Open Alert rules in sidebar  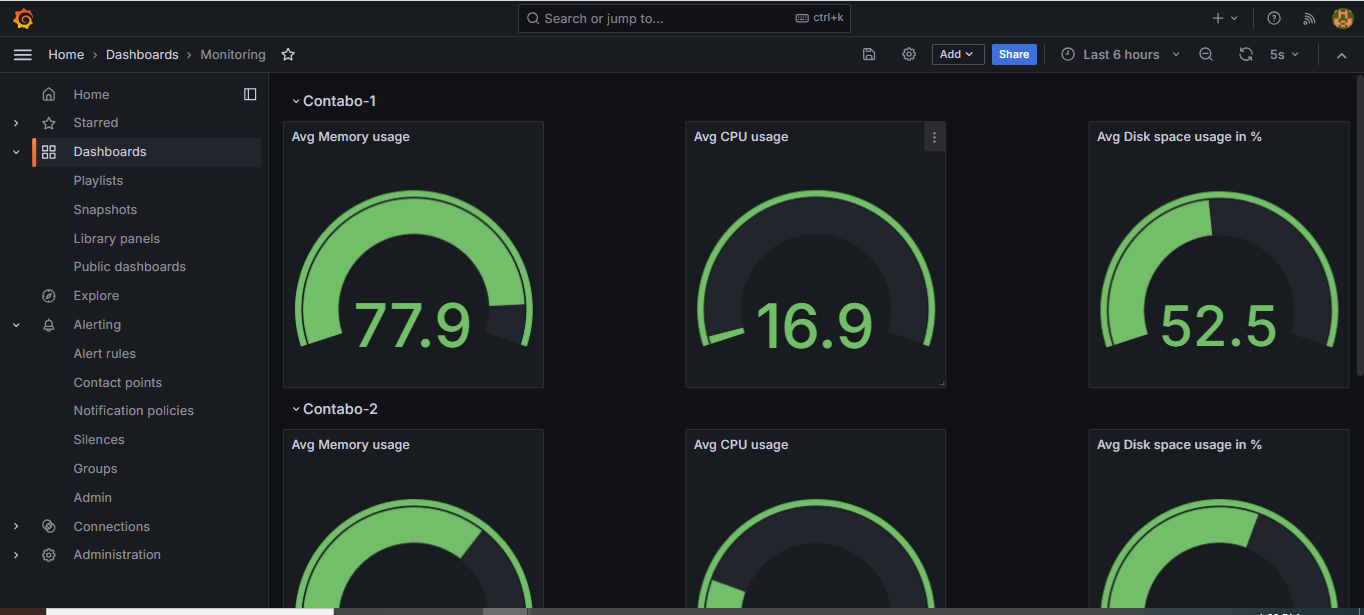pos(104,354)
